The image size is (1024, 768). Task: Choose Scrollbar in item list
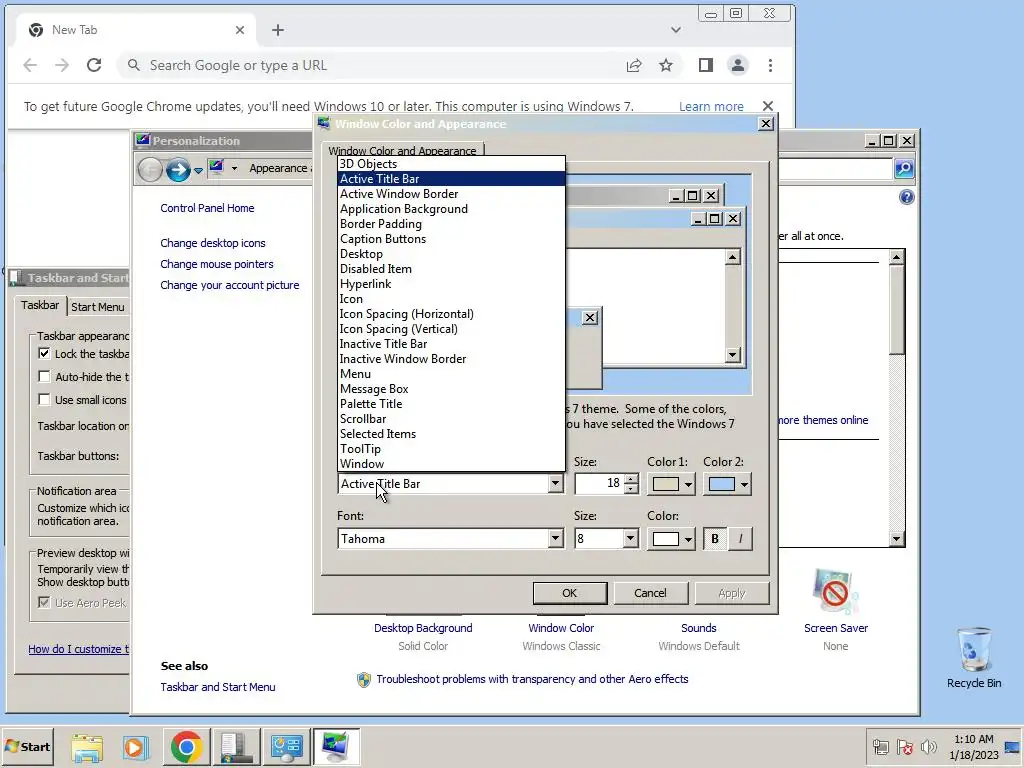coord(451,419)
